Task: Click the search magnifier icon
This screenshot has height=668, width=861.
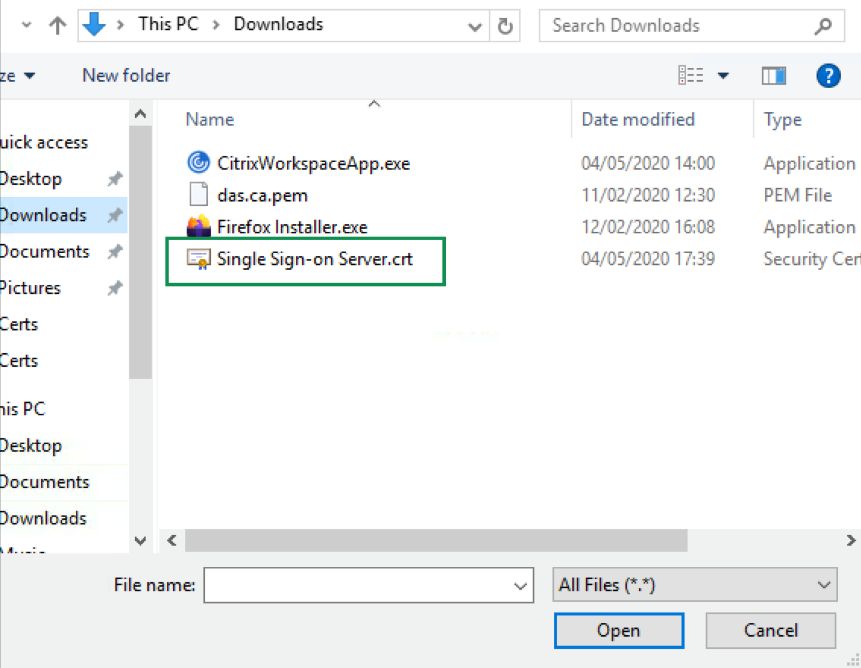Action: point(823,26)
